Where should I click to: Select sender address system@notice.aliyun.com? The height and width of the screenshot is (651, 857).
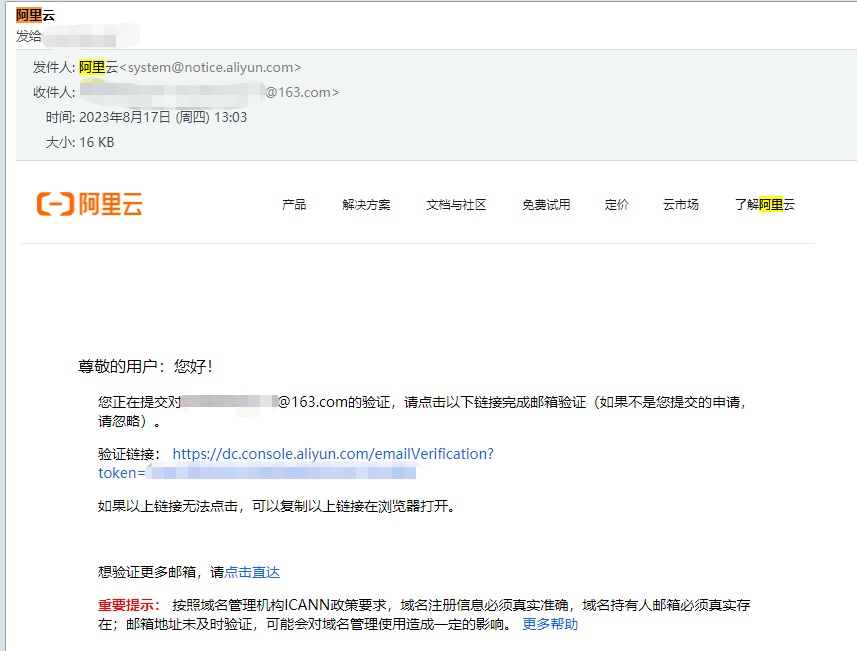[x=210, y=67]
